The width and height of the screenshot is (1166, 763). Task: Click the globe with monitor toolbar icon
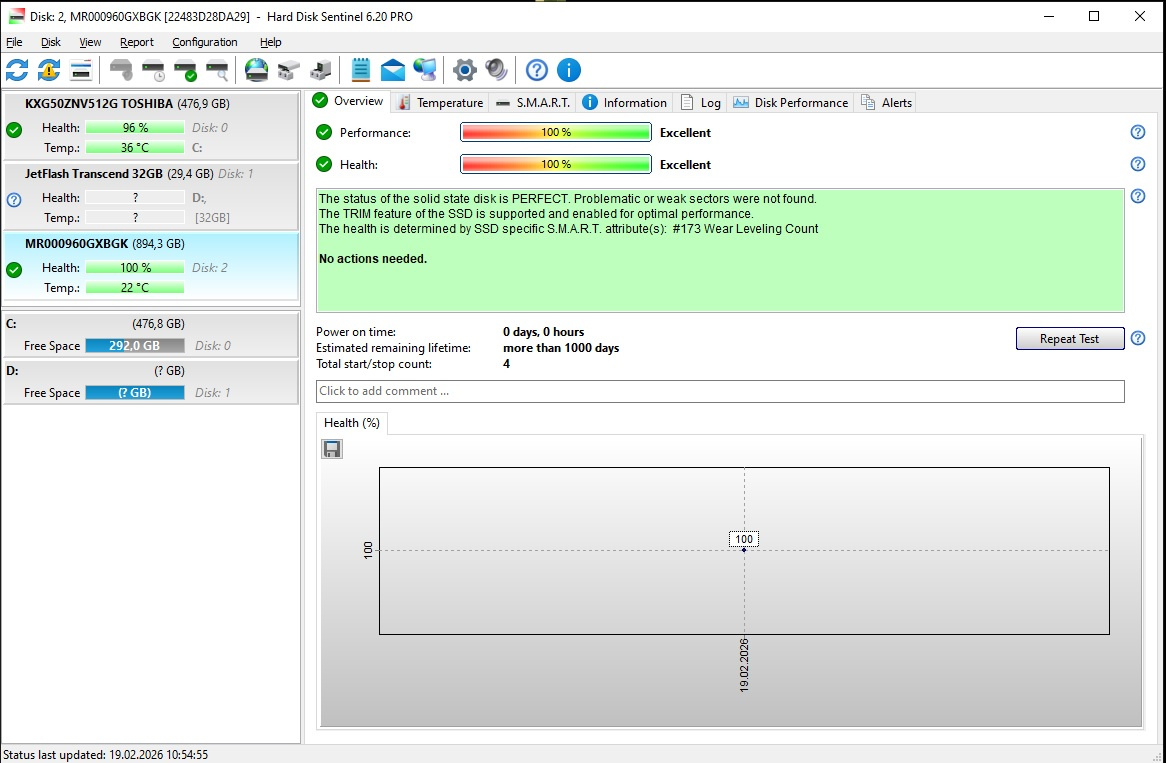coord(425,71)
